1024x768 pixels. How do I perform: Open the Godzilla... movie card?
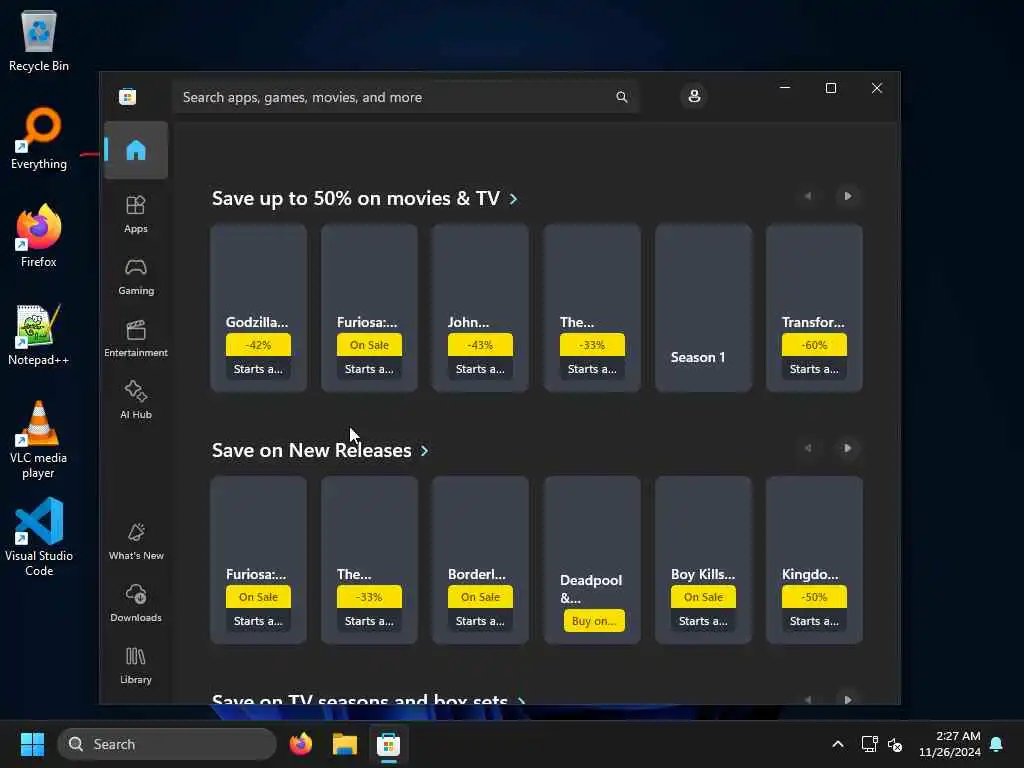click(x=259, y=308)
